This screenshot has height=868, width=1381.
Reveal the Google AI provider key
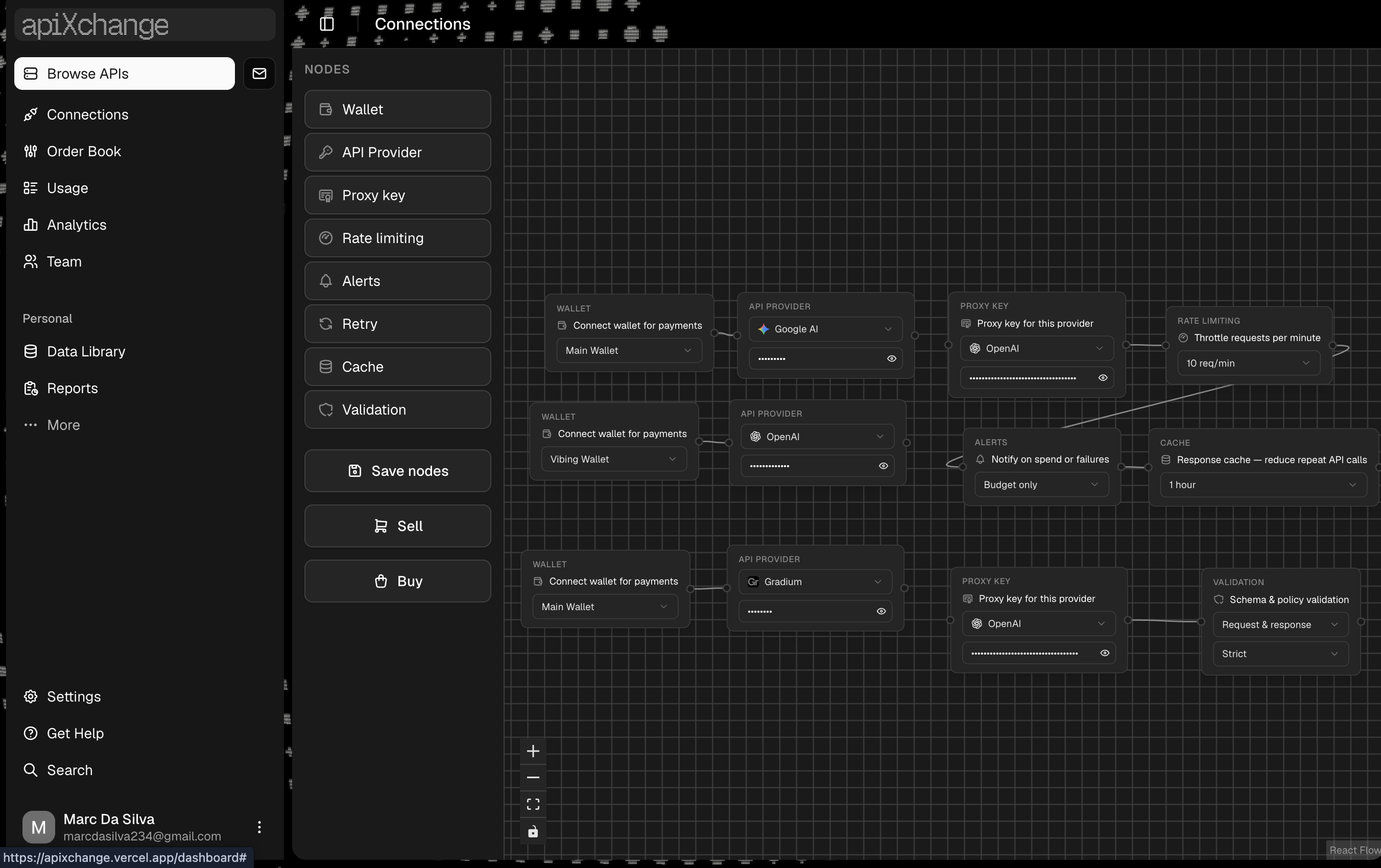pyautogui.click(x=891, y=359)
